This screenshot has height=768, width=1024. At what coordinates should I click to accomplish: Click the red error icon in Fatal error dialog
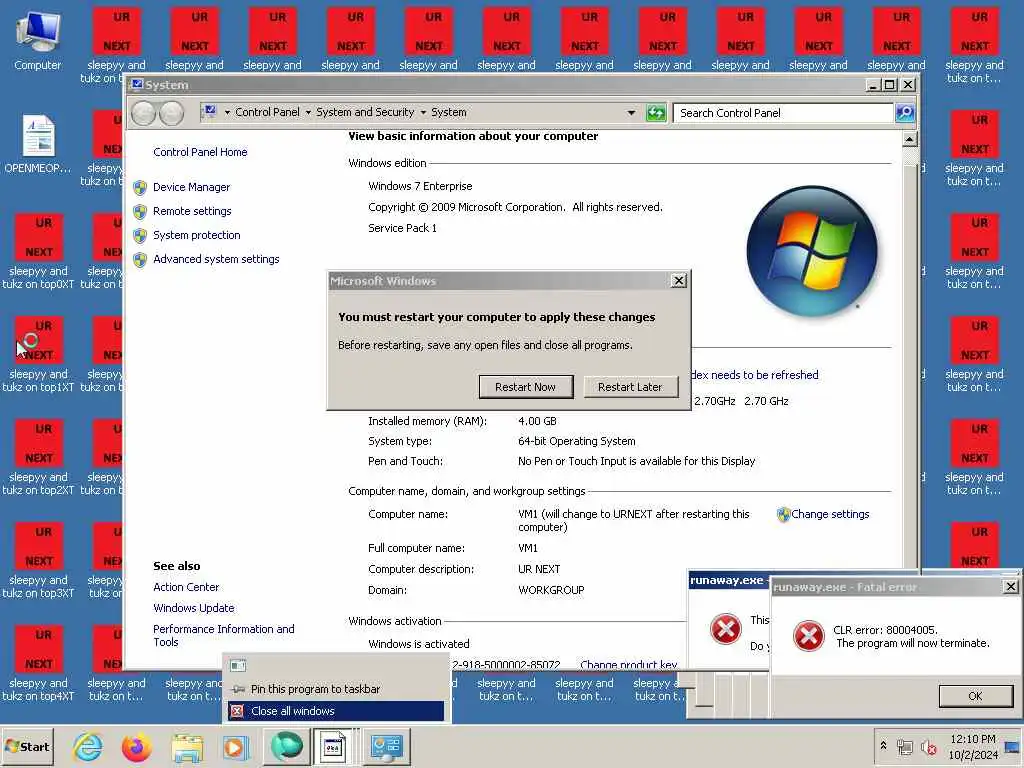coord(808,635)
